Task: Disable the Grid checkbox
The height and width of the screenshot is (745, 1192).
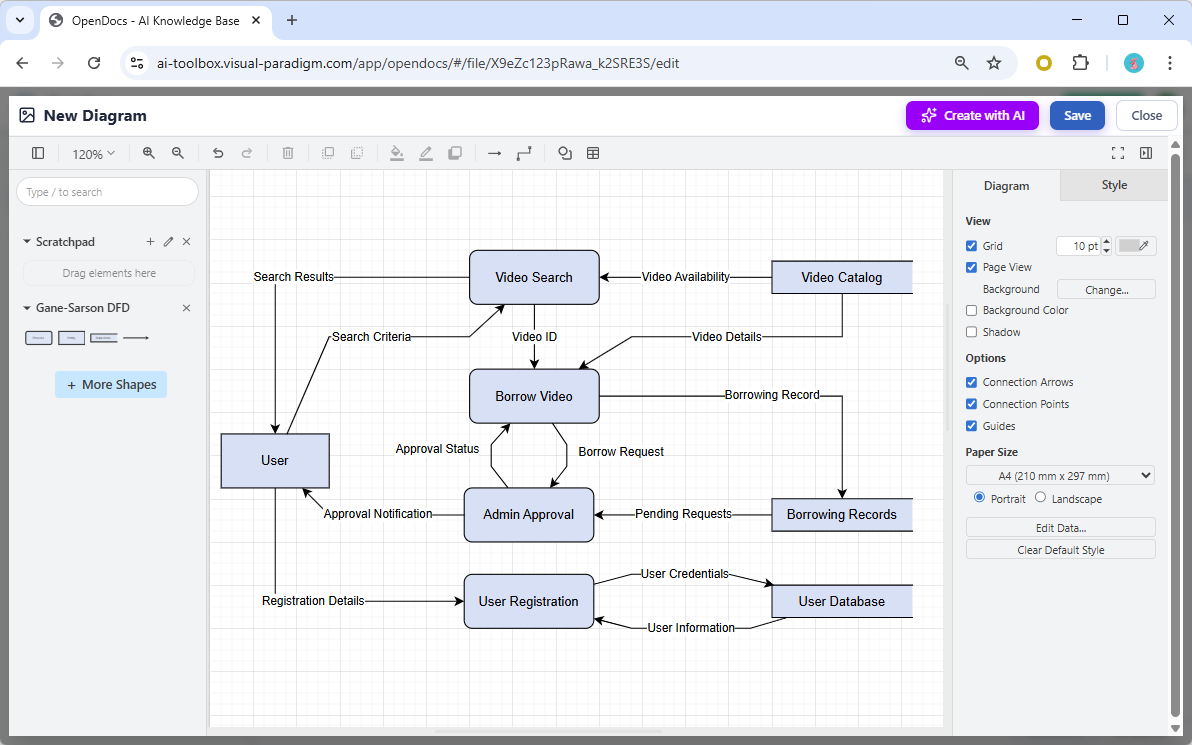Action: tap(971, 245)
